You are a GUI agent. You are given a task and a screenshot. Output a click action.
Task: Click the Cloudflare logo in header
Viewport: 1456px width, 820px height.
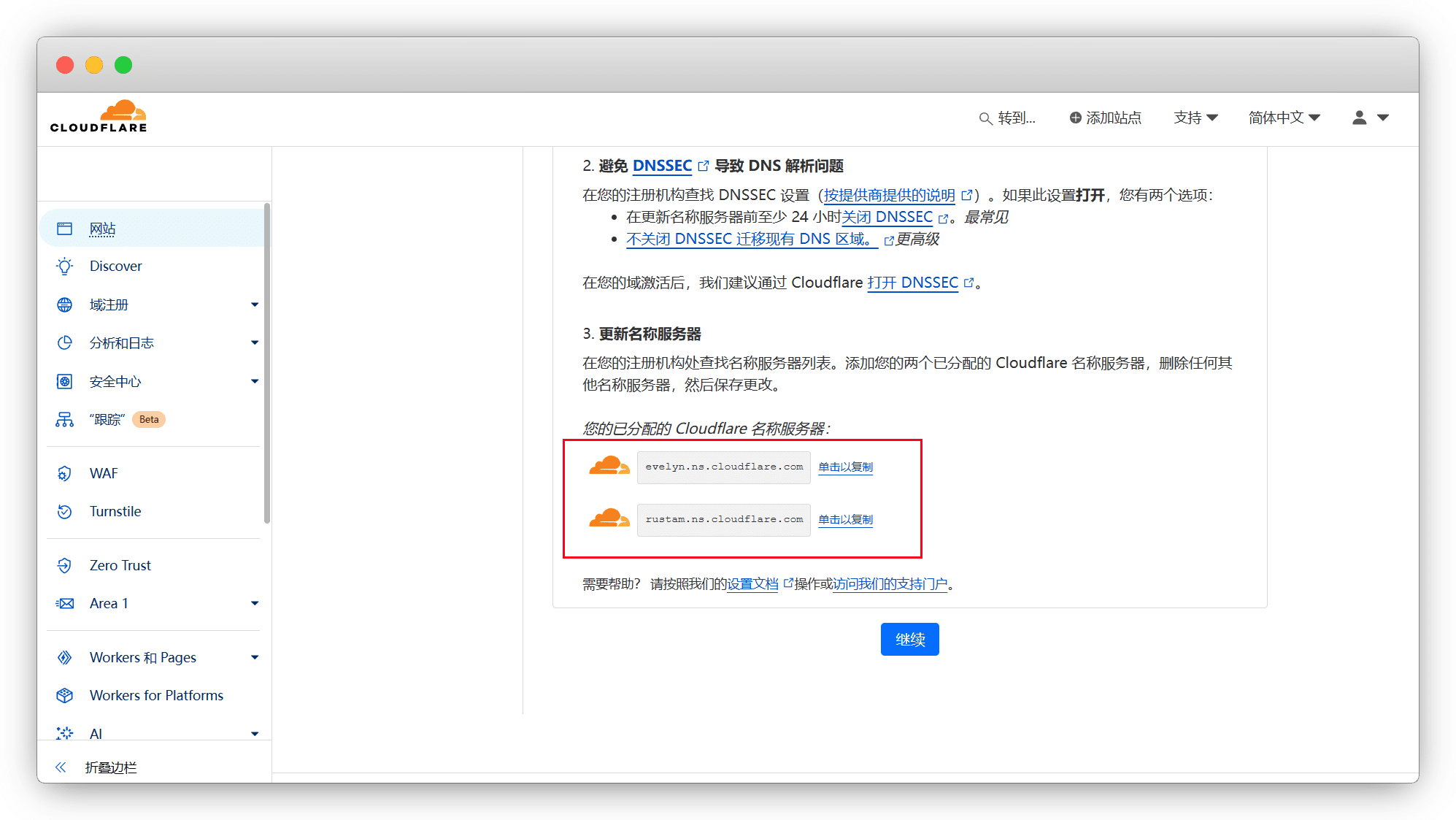[x=99, y=117]
